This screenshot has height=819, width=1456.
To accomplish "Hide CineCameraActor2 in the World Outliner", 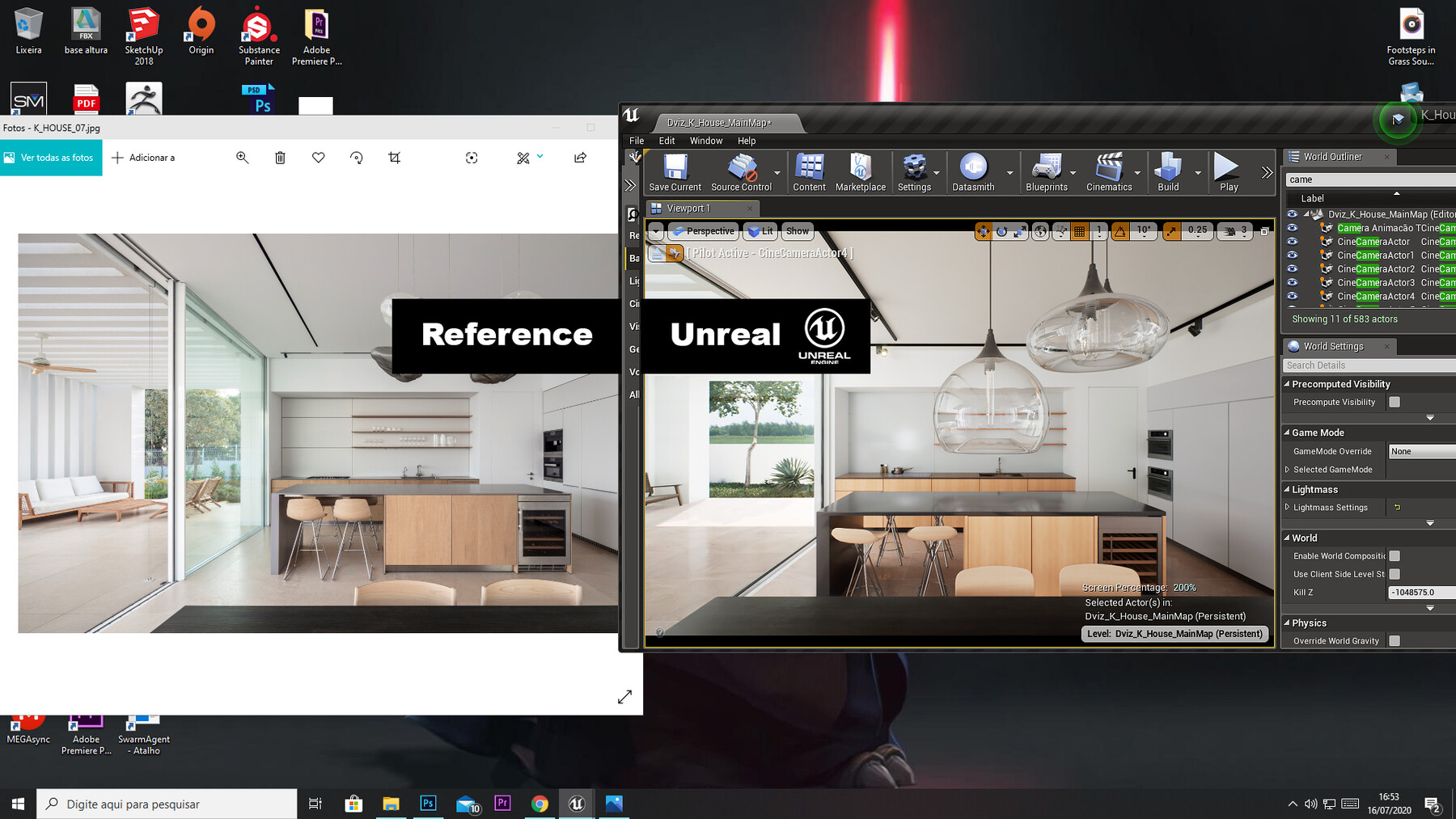I will point(1291,268).
